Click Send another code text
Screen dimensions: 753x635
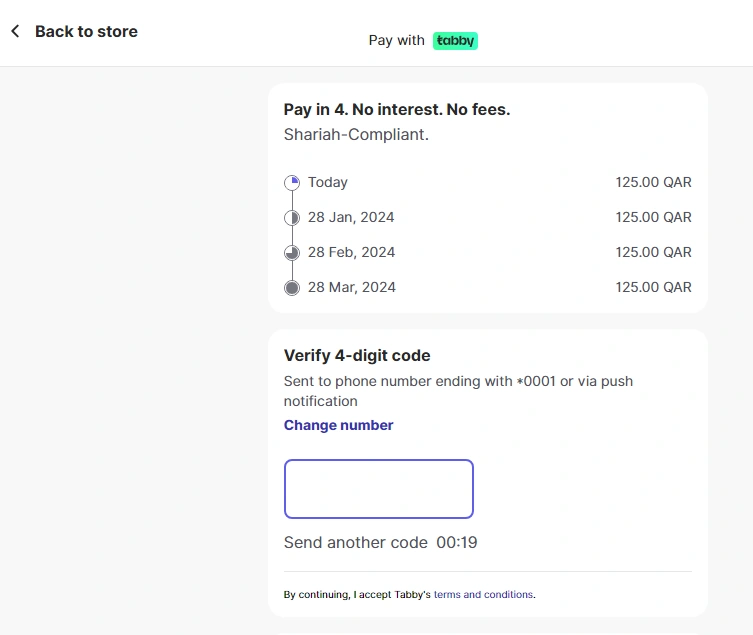356,542
